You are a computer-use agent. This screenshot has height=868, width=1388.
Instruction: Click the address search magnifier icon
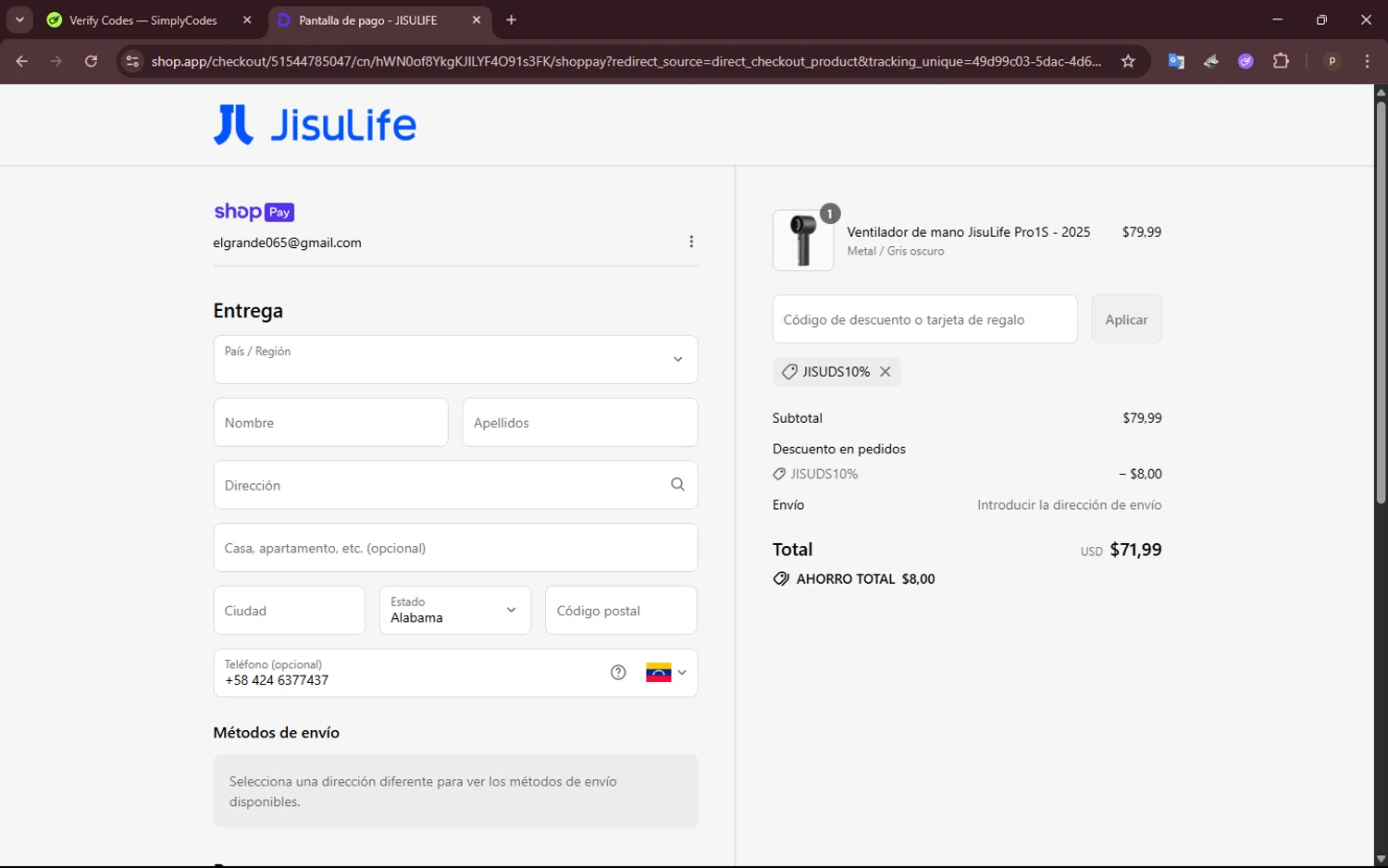pyautogui.click(x=677, y=485)
